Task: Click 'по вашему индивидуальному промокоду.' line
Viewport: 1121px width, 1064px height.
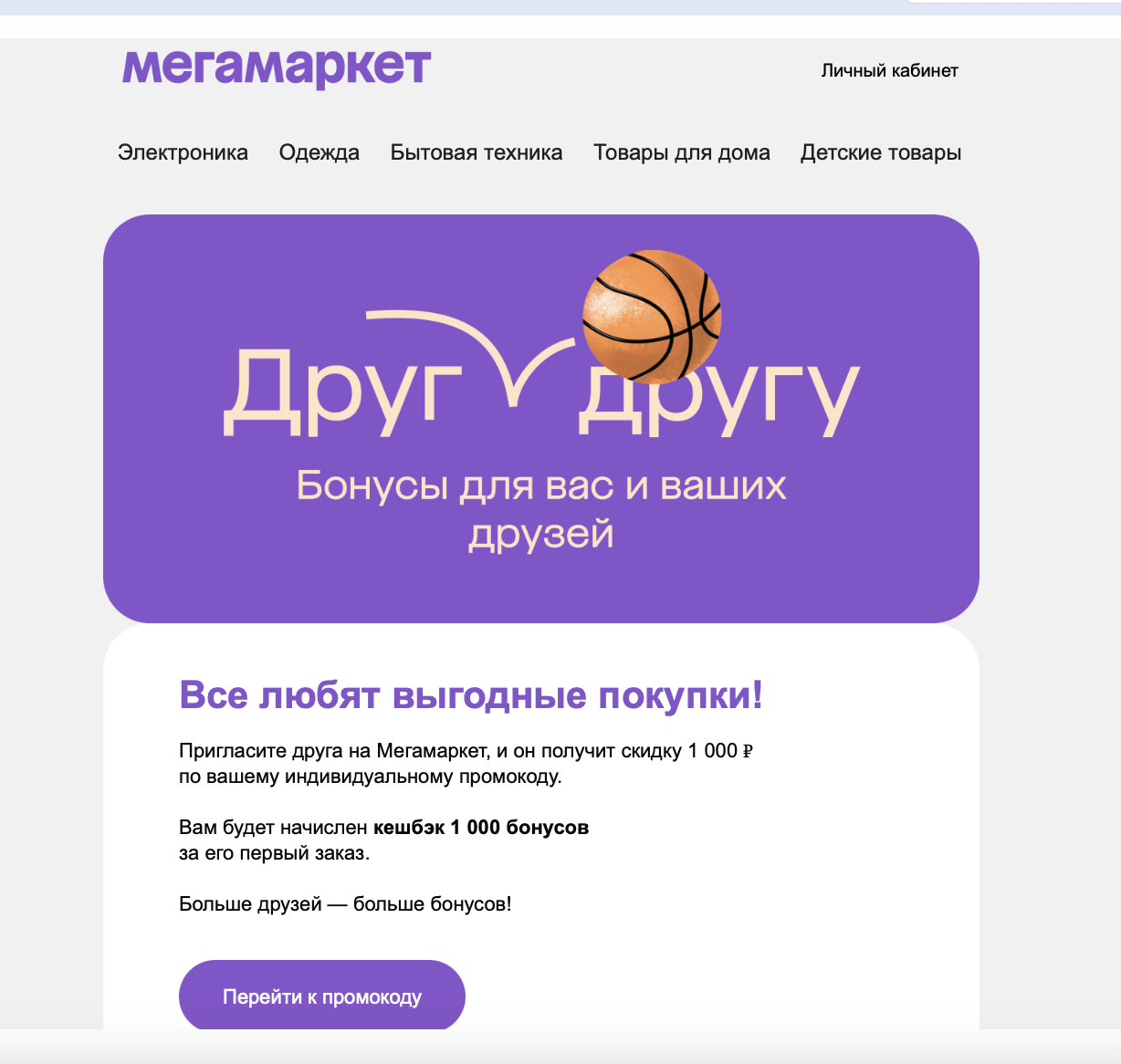Action: [371, 777]
